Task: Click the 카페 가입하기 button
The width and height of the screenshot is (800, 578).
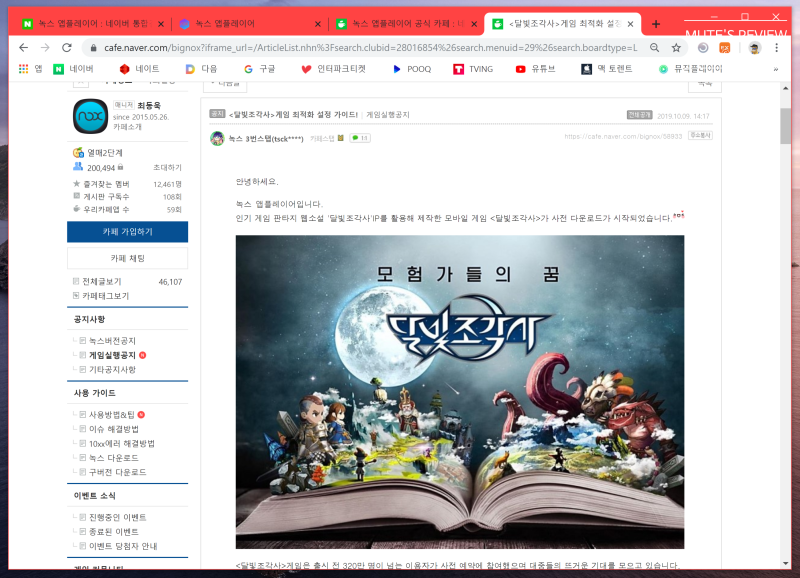Action: (x=128, y=232)
